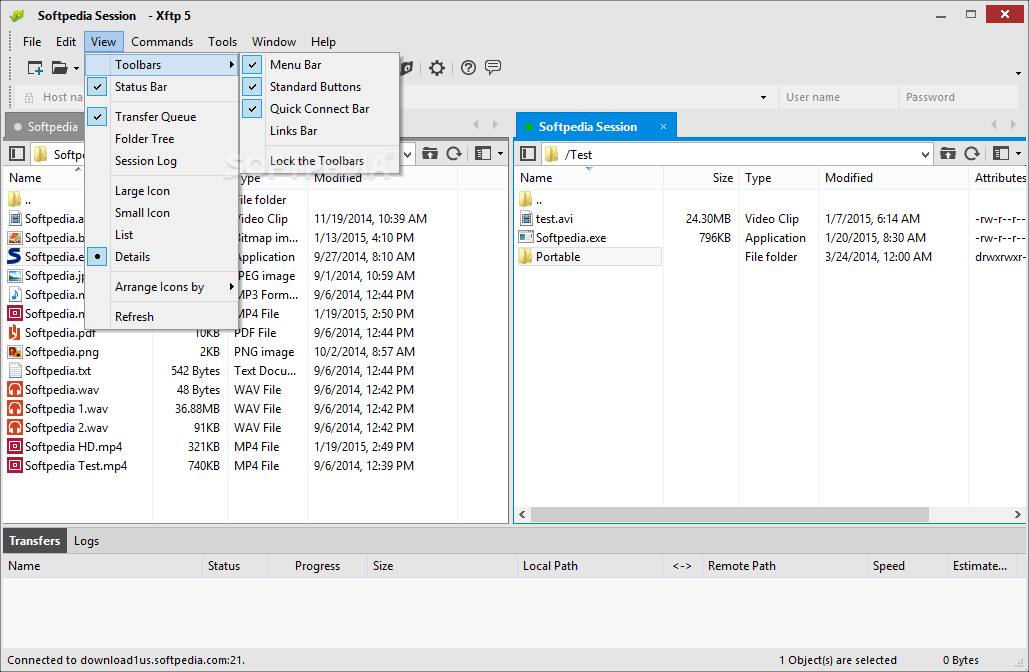Select the Large Icon view
1029x672 pixels.
(x=162, y=191)
